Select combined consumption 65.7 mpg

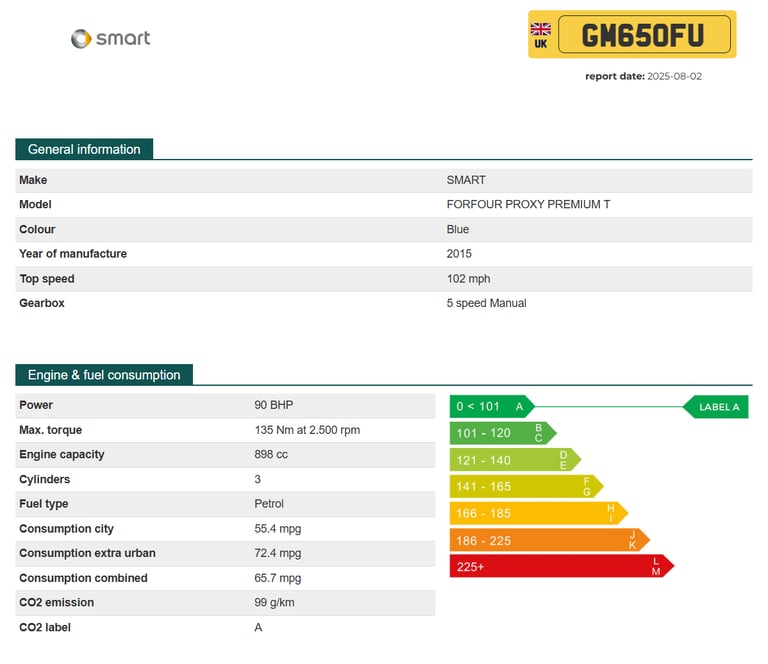click(x=278, y=579)
